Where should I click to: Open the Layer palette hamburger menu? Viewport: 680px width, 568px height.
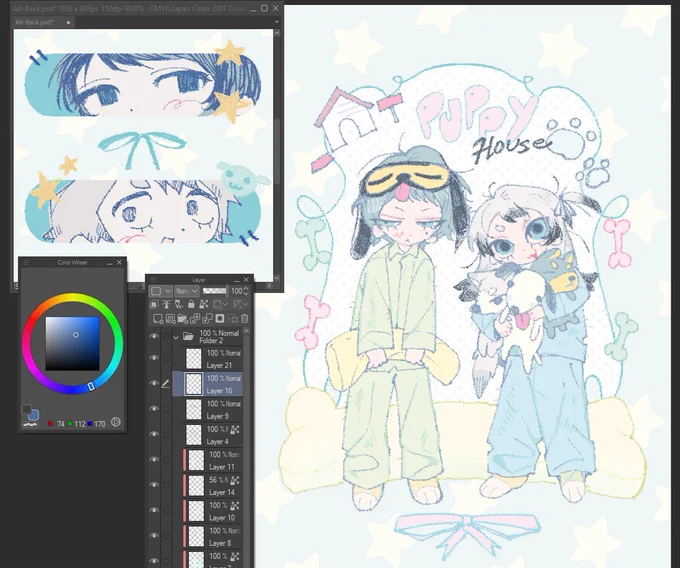pos(153,280)
